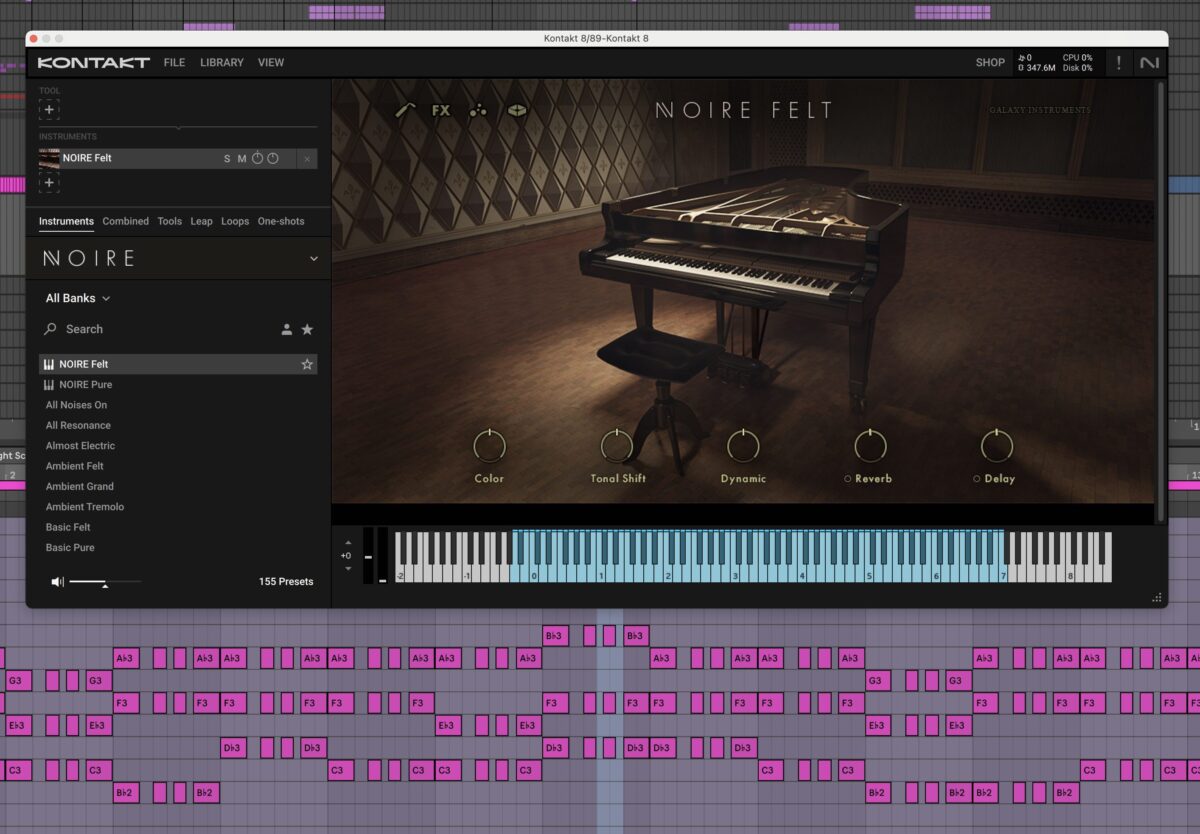The width and height of the screenshot is (1200, 834).
Task: Click the Delay knob
Action: [x=997, y=446]
